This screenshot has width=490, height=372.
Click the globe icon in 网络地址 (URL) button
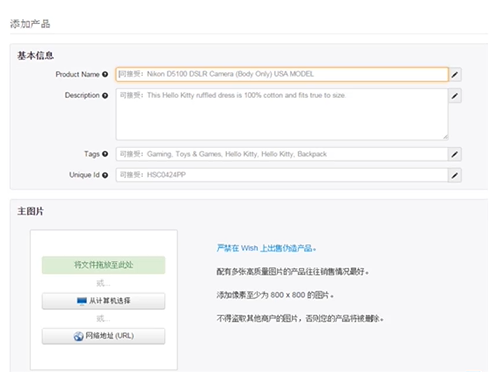(x=78, y=336)
